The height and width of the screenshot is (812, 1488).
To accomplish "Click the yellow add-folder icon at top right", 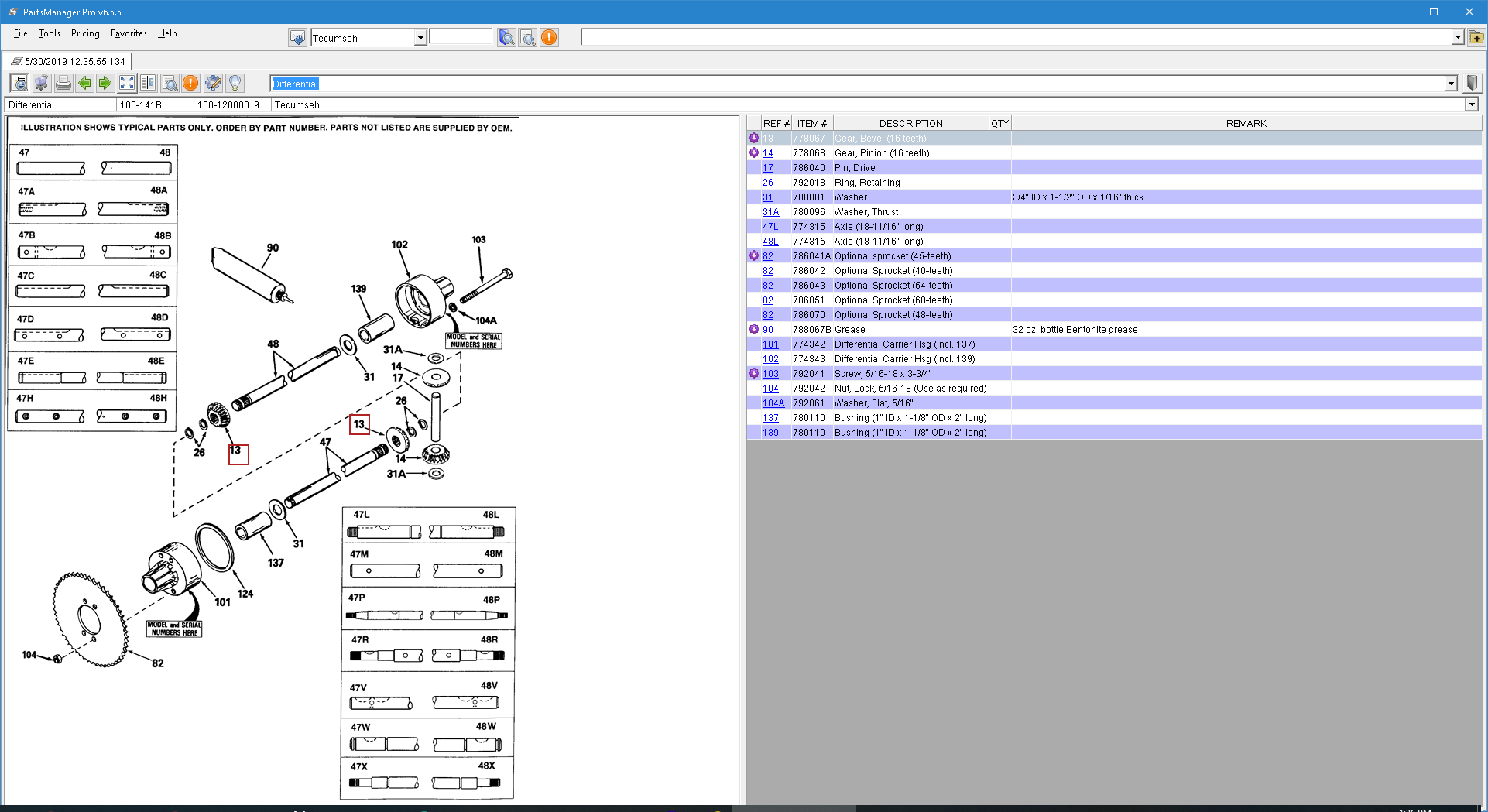I will (1476, 37).
